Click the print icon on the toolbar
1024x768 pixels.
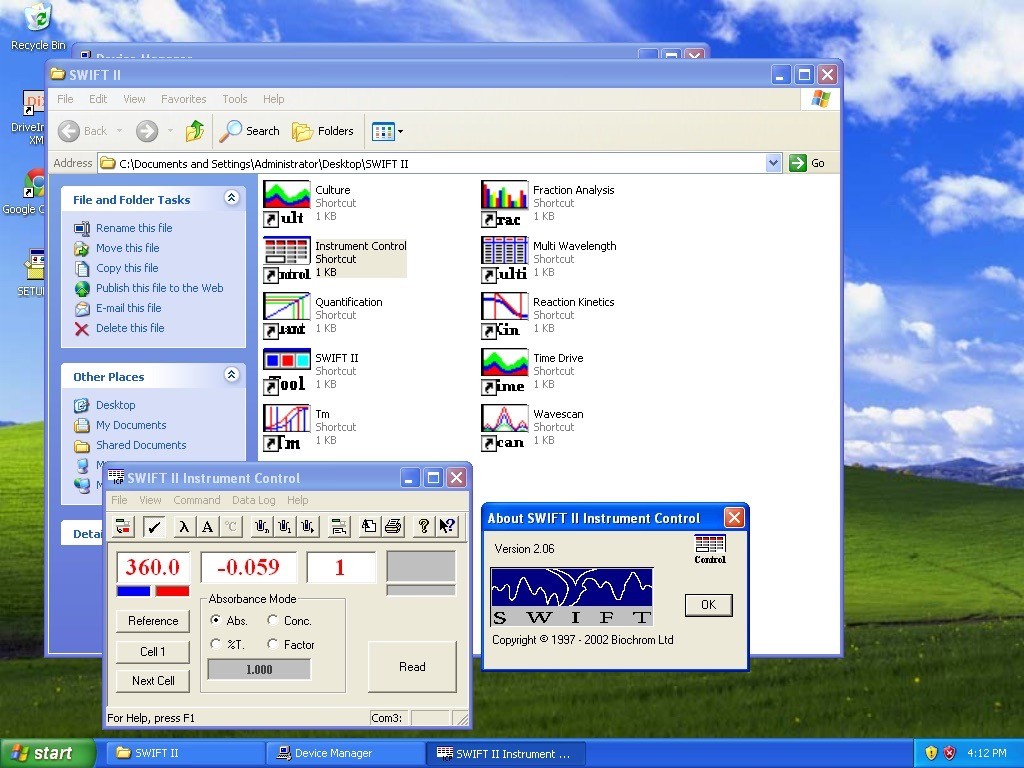click(391, 527)
